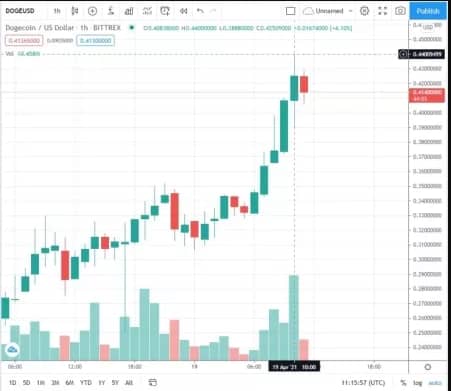
Task: Open chart settings gear icon
Action: [x=365, y=11]
